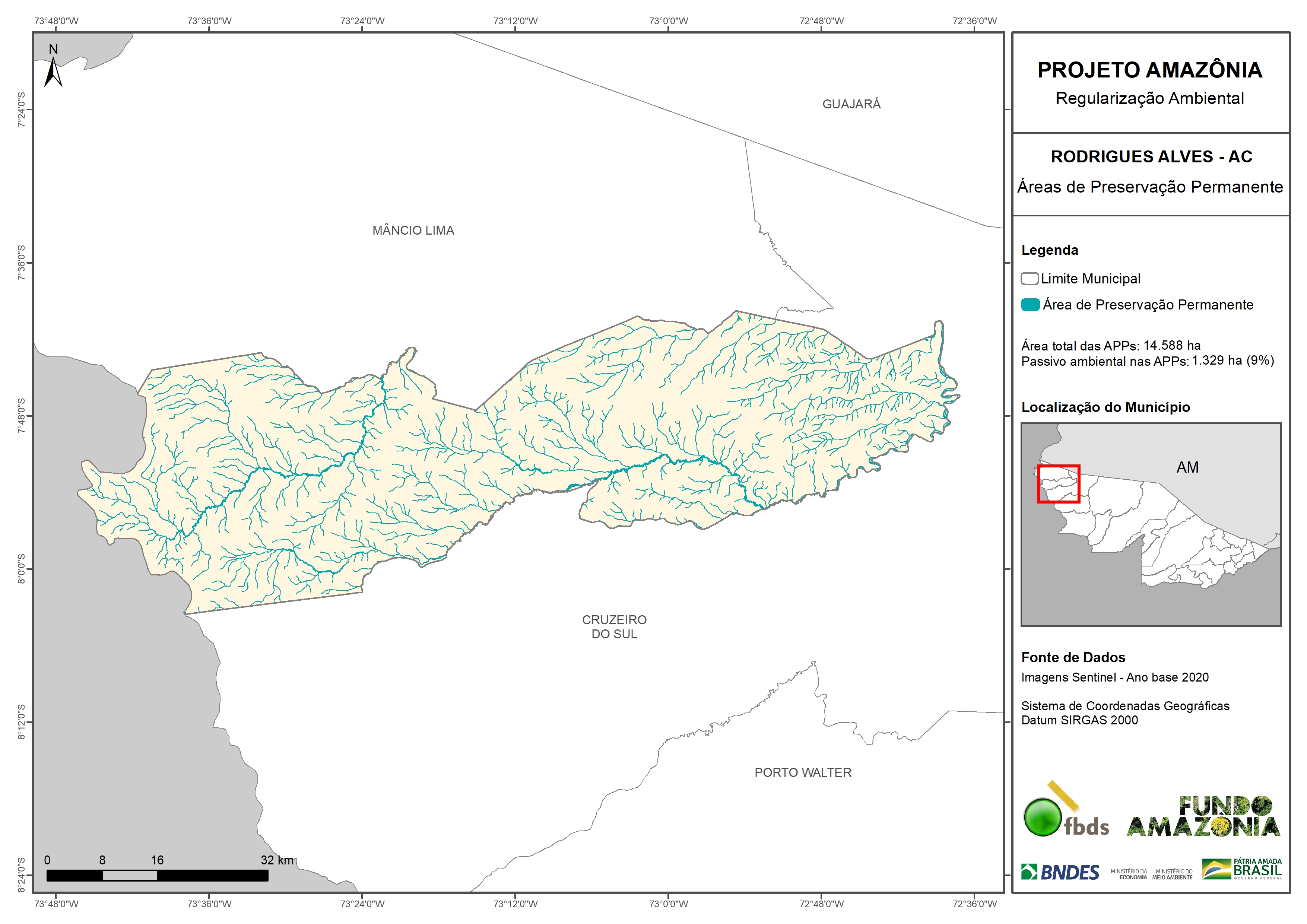Viewport: 1307px width, 924px height.
Task: Click the MÂNCIO LIMA map label
Action: point(413,231)
